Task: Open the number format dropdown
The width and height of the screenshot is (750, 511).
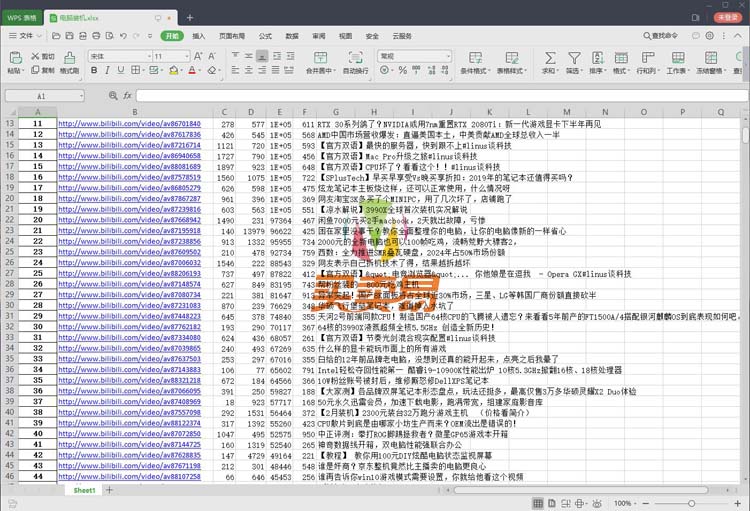Action: pyautogui.click(x=448, y=56)
